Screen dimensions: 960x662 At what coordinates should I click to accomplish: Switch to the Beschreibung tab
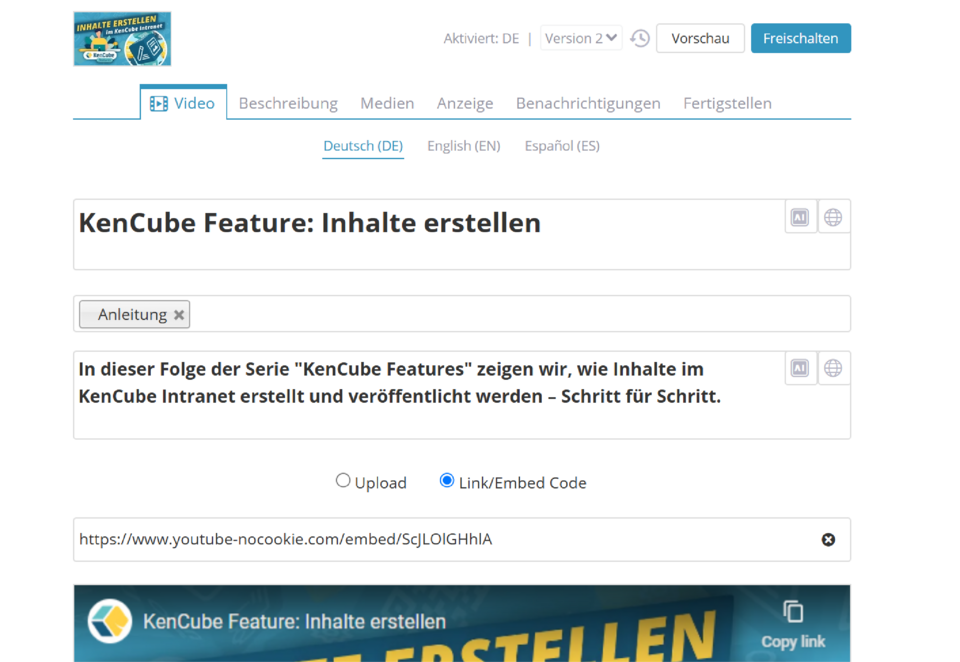[x=288, y=103]
